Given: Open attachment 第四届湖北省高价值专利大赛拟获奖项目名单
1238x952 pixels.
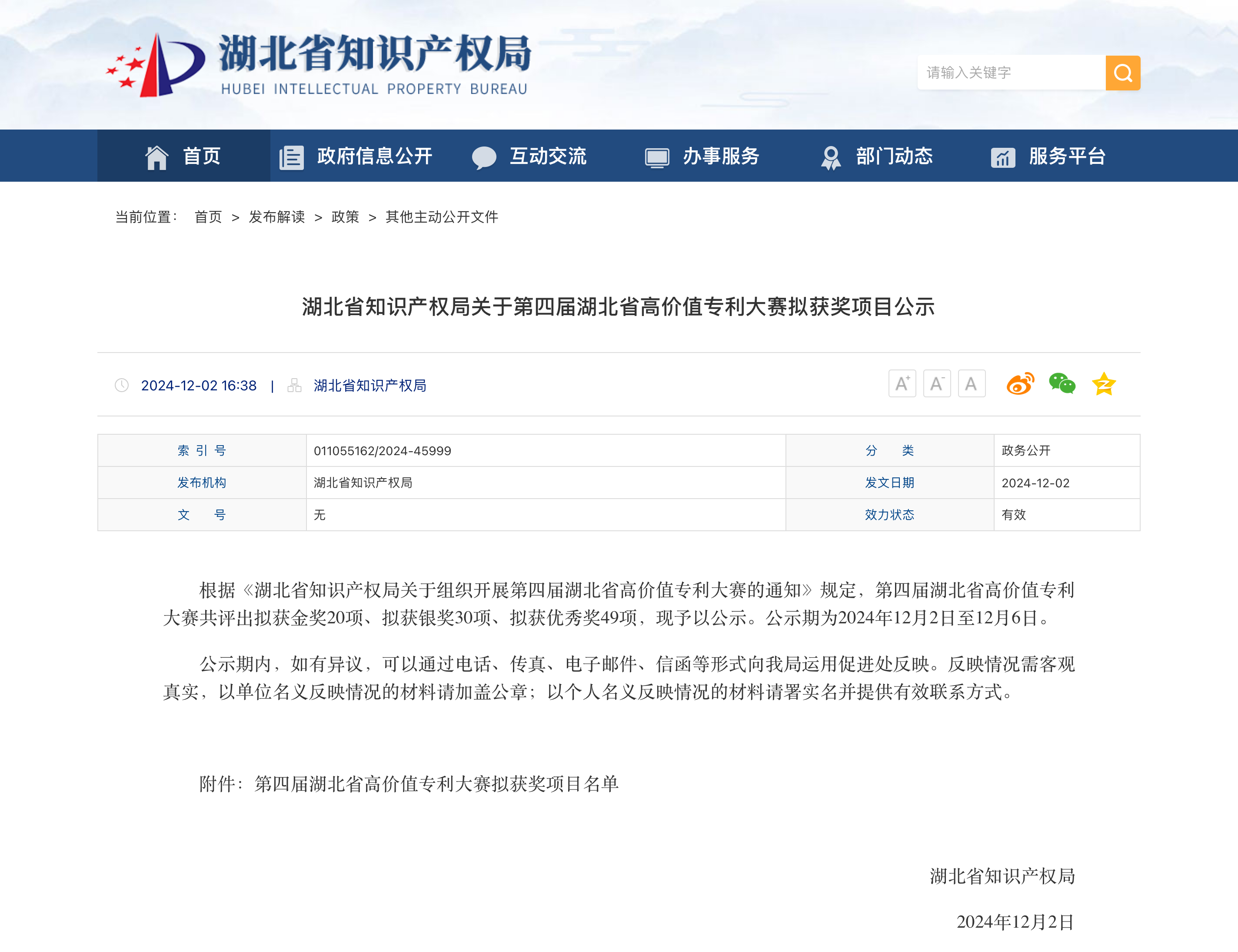Looking at the screenshot, I should pos(436,784).
